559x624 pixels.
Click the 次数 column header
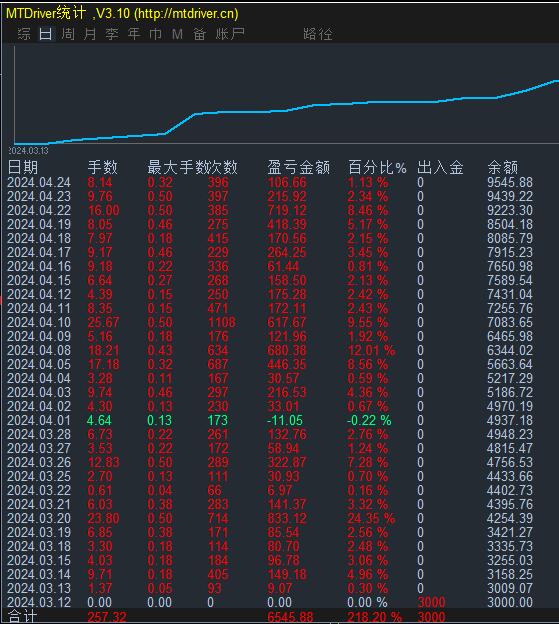point(223,167)
